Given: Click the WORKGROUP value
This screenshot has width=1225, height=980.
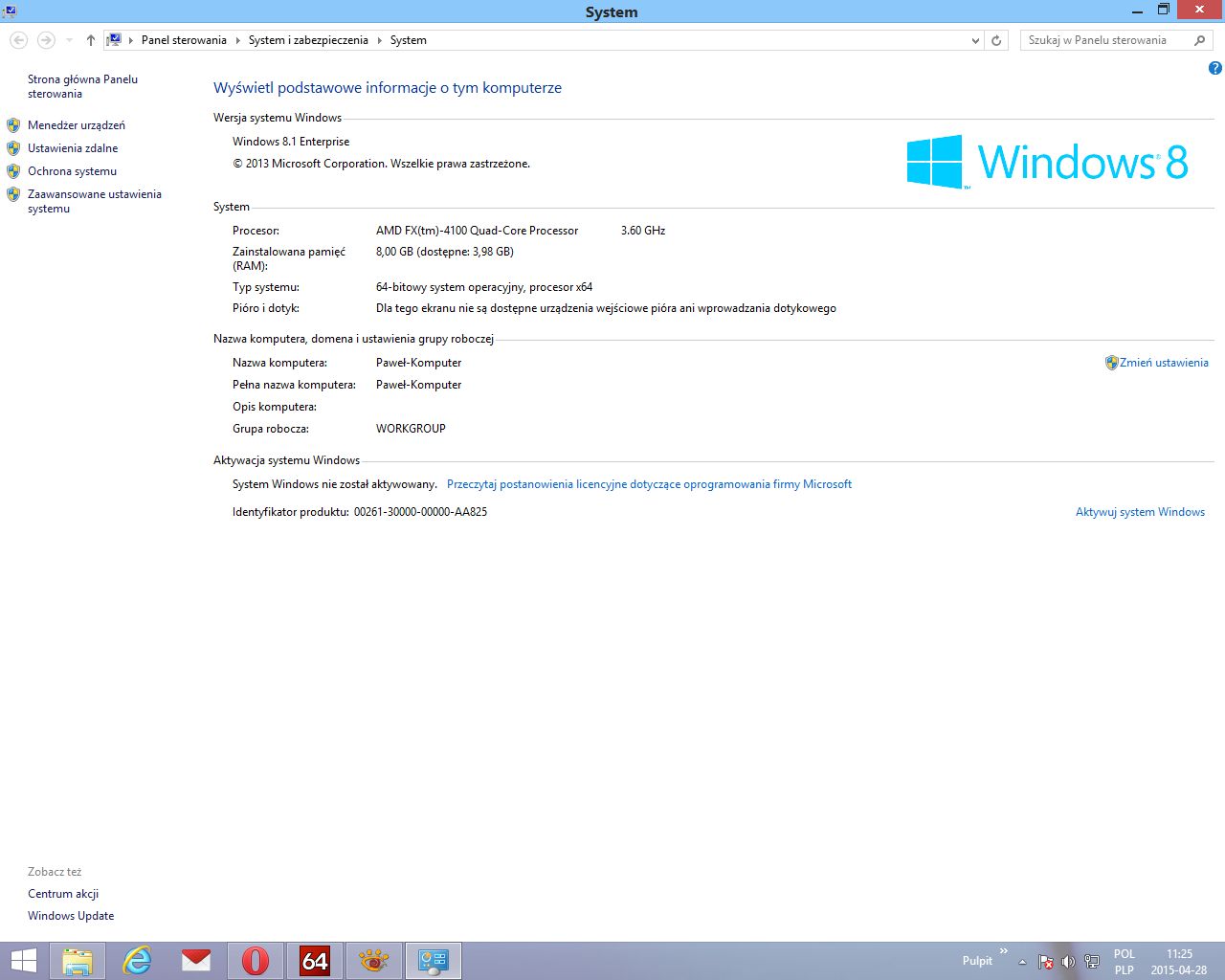Looking at the screenshot, I should click(x=411, y=429).
